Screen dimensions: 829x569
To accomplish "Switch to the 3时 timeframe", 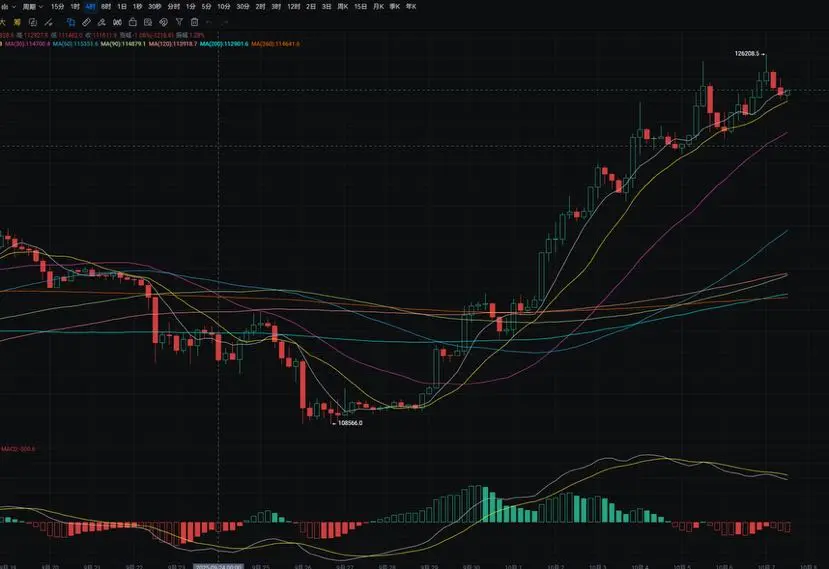I will tap(276, 7).
